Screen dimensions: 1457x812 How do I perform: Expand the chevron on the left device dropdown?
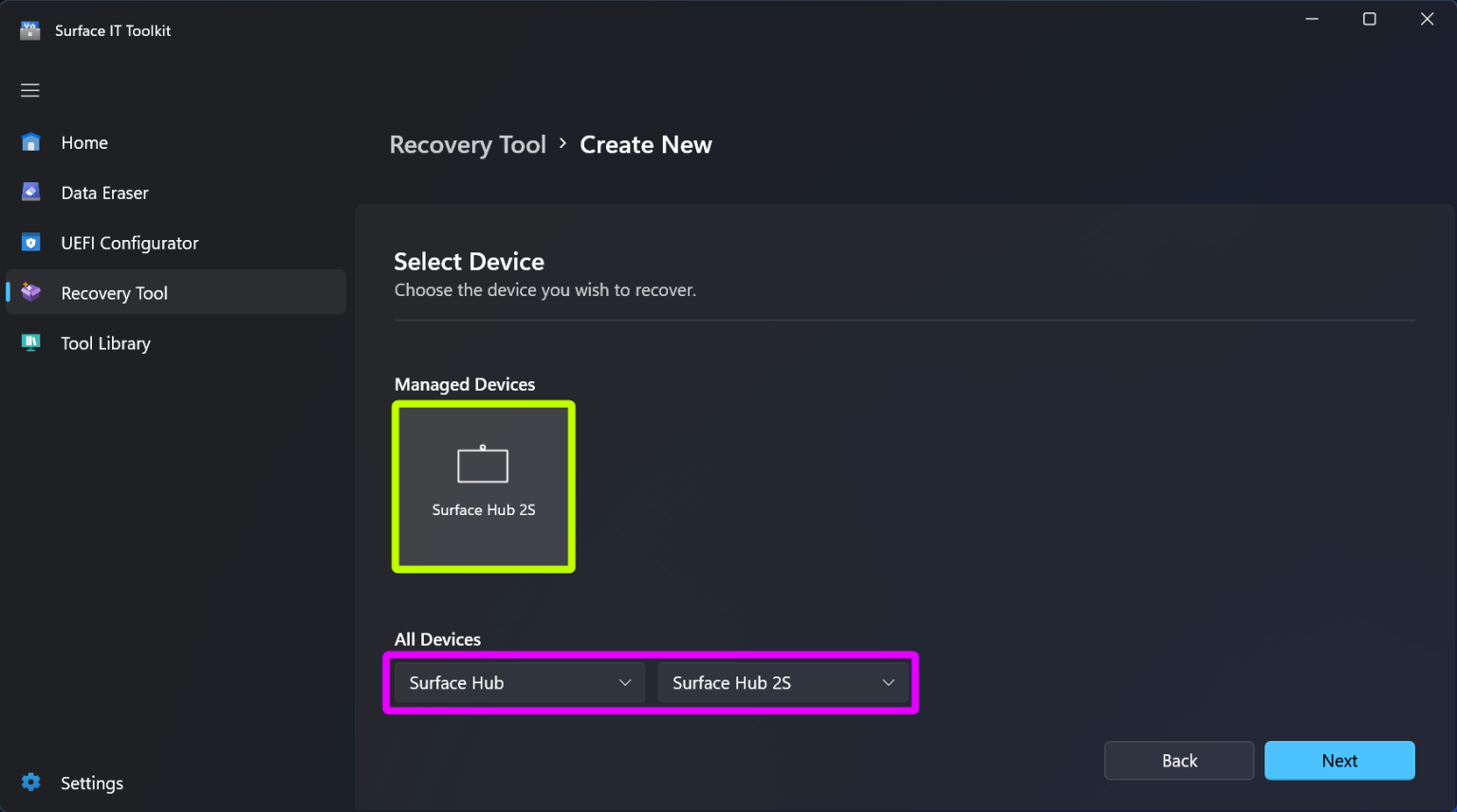625,682
